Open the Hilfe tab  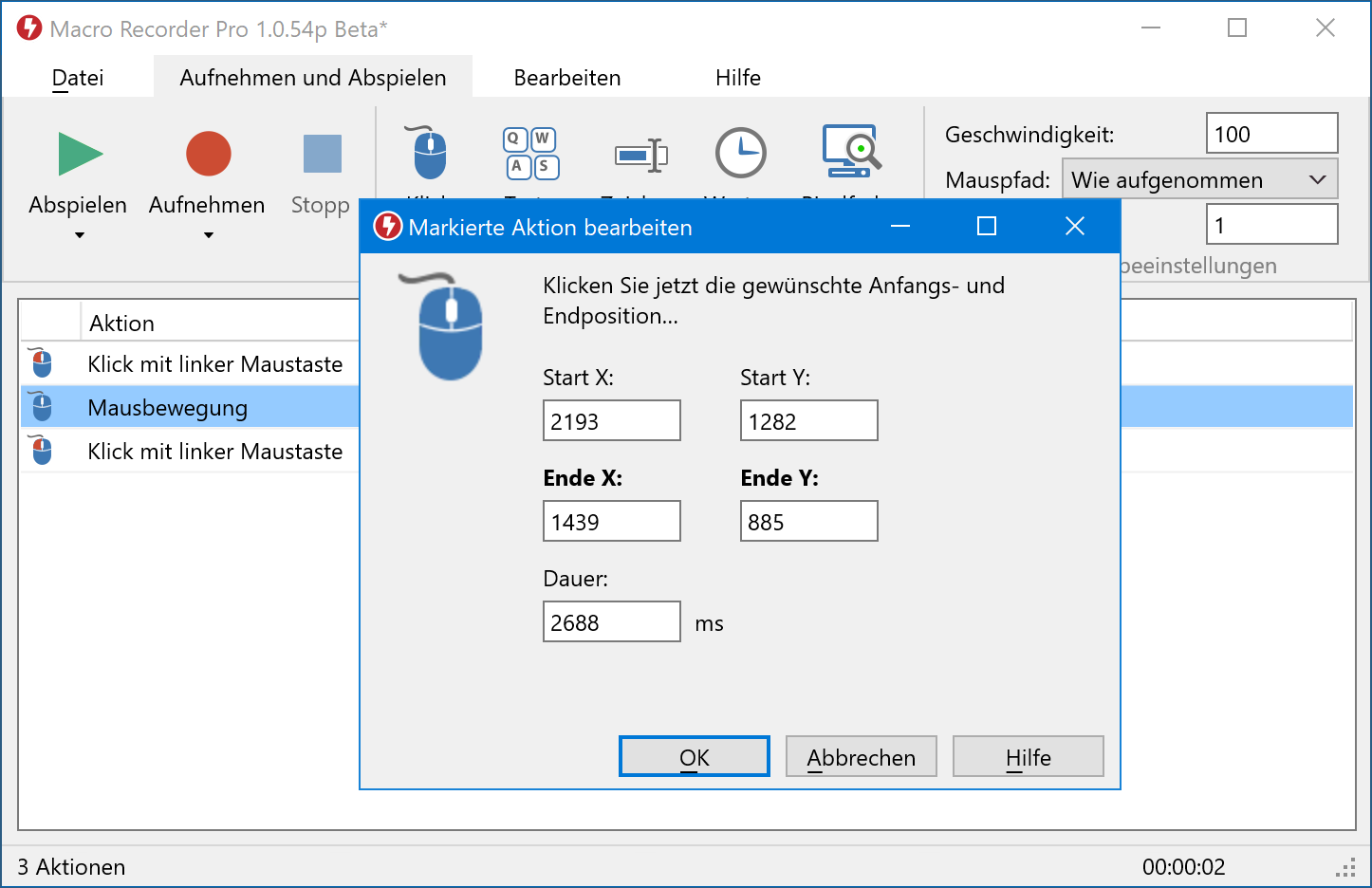pyautogui.click(x=737, y=78)
